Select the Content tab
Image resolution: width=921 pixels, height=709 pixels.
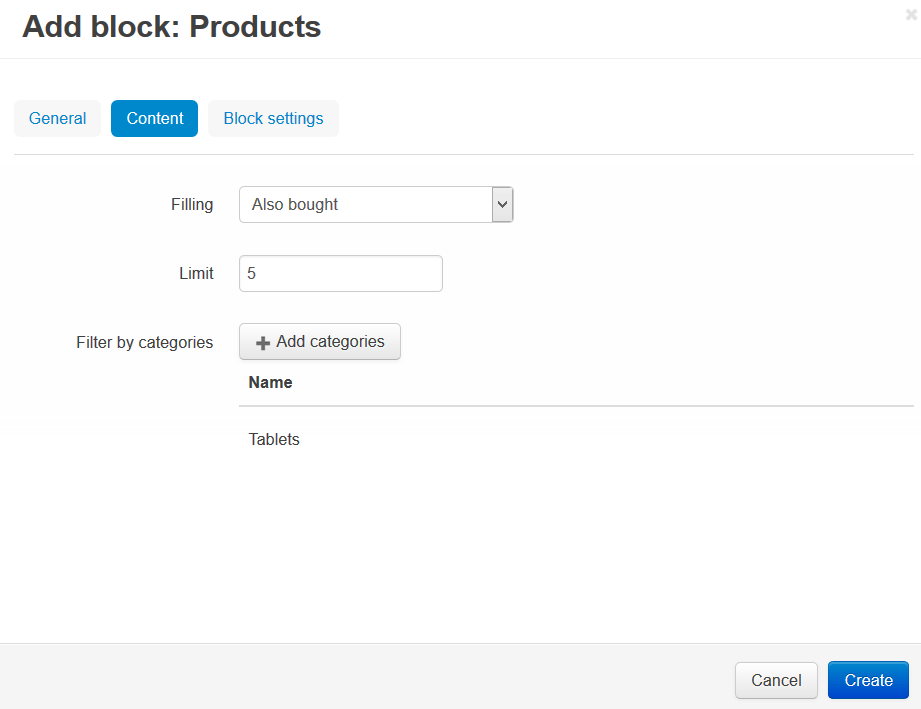tap(154, 119)
